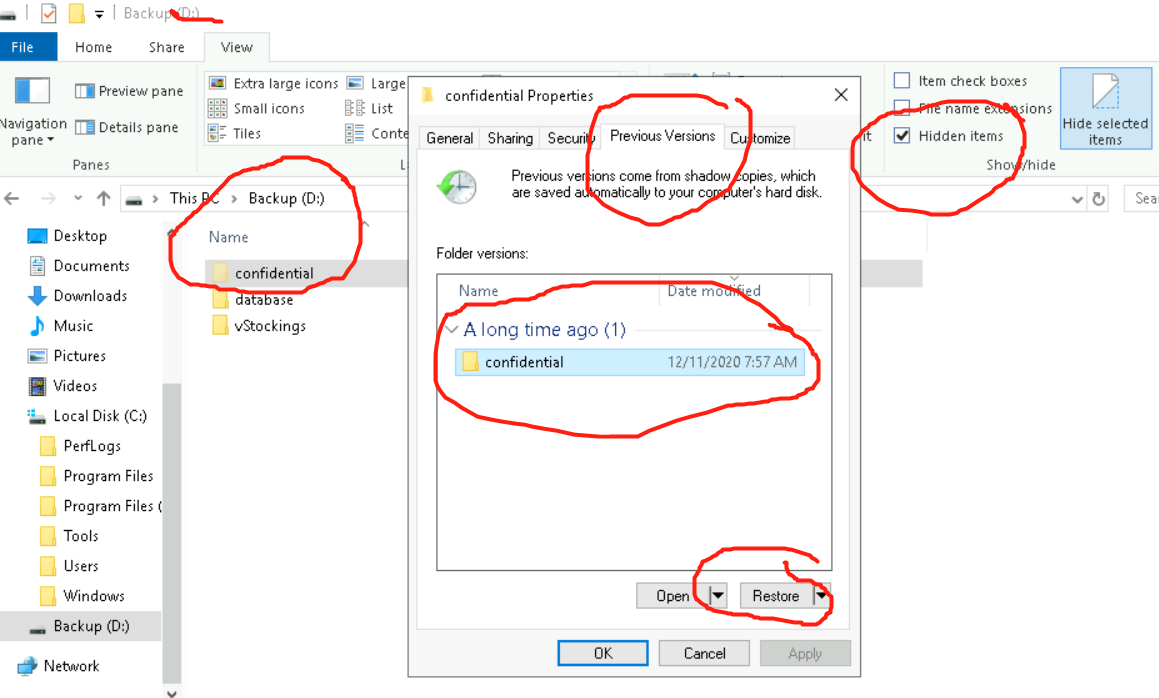Choose Tiles view layout
Image resolution: width=1159 pixels, height=698 pixels.
pyautogui.click(x=217, y=133)
